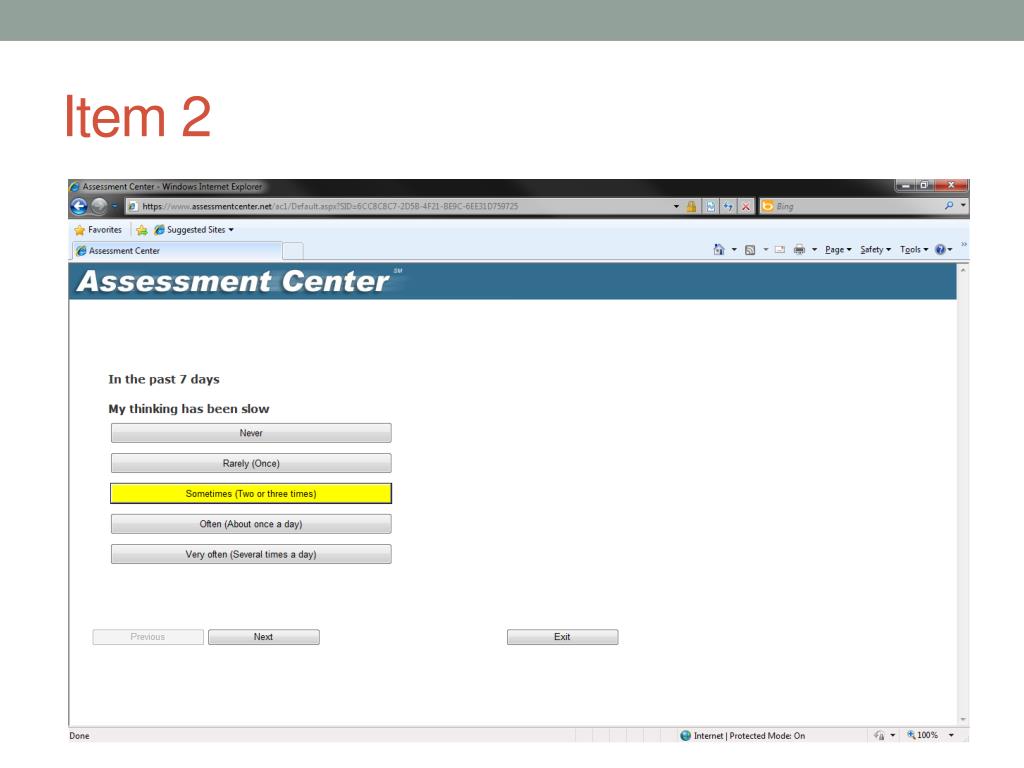This screenshot has height=768, width=1024.
Task: Select Very often (Several times a day)
Action: (x=251, y=554)
